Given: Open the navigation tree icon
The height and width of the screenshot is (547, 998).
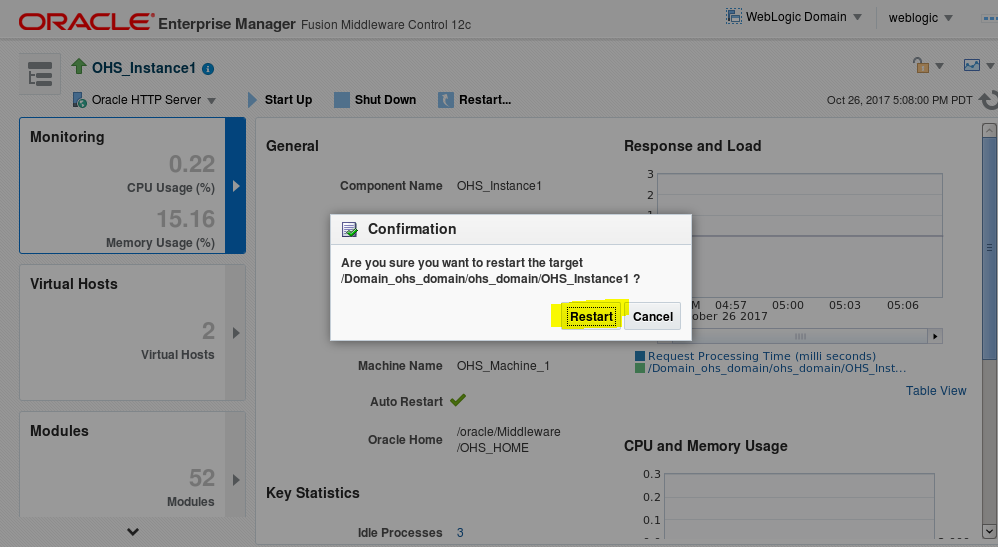Looking at the screenshot, I should 40,74.
